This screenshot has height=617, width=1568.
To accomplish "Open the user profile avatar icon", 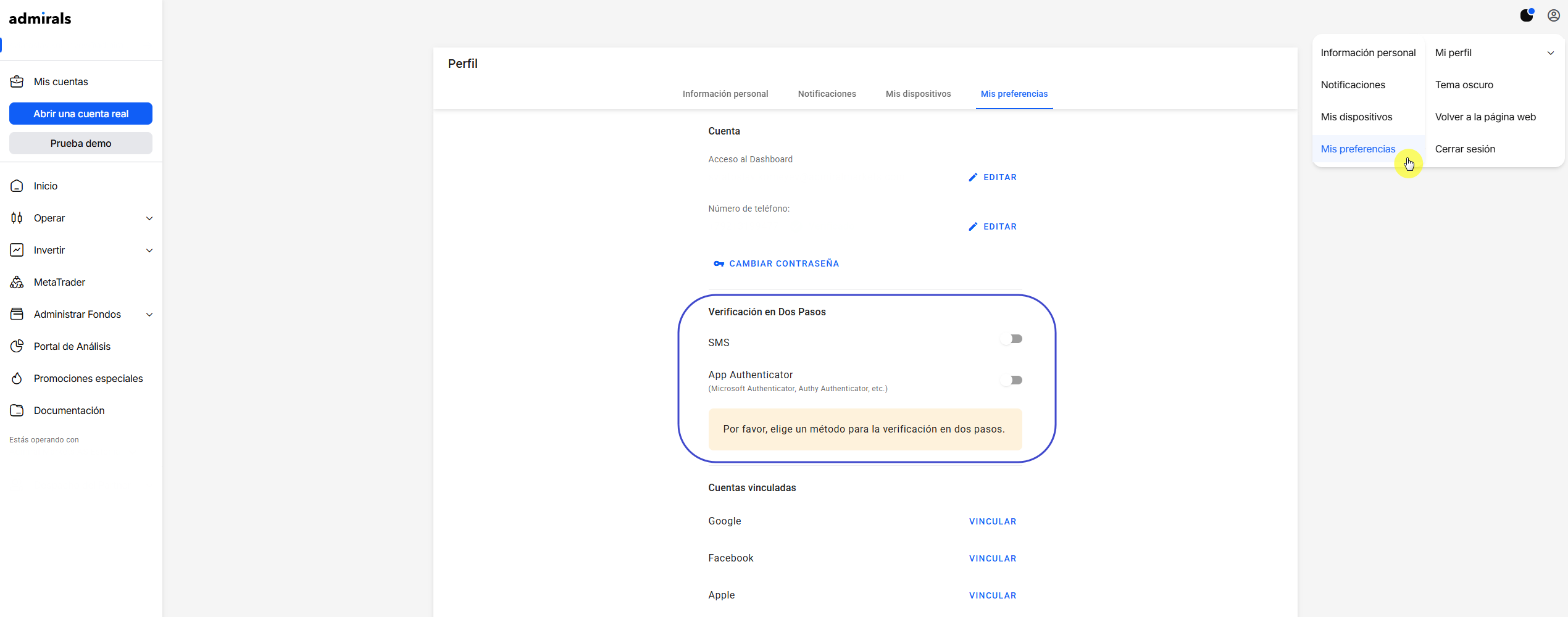I will [1554, 15].
